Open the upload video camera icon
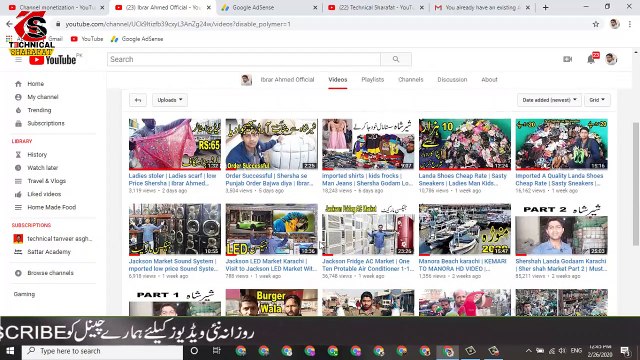Screen dimensions: 640x360 coord(567,59)
